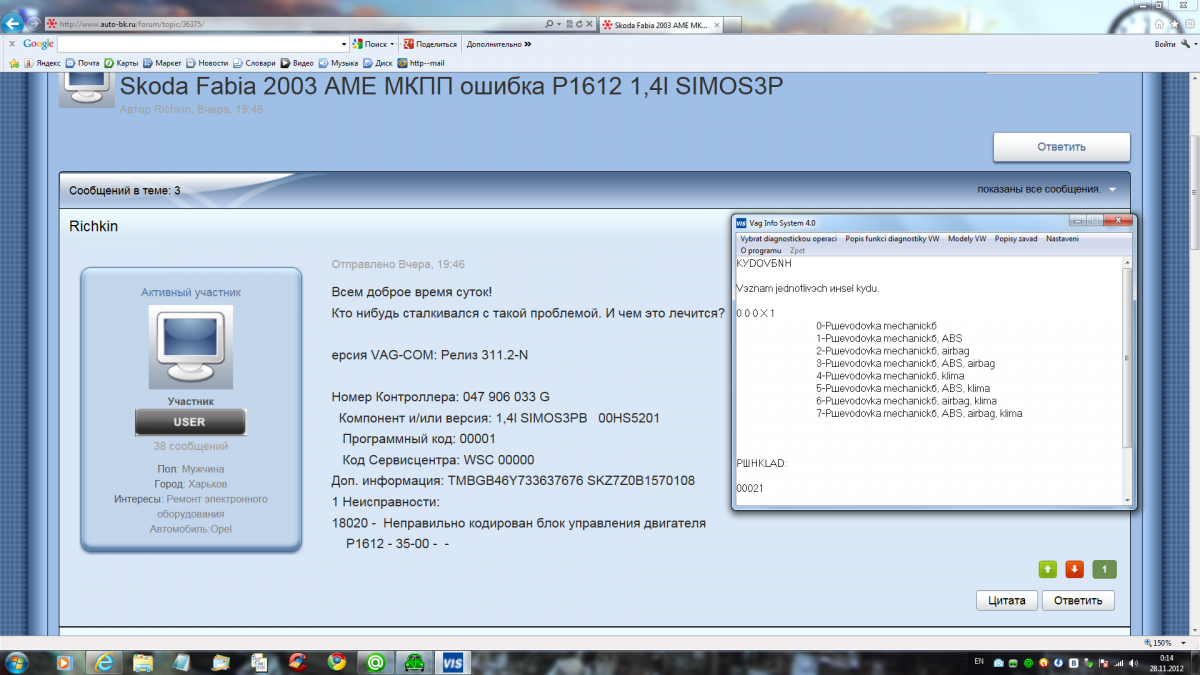Click Войти in Google toolbar
This screenshot has width=1200, height=675.
click(x=1165, y=44)
